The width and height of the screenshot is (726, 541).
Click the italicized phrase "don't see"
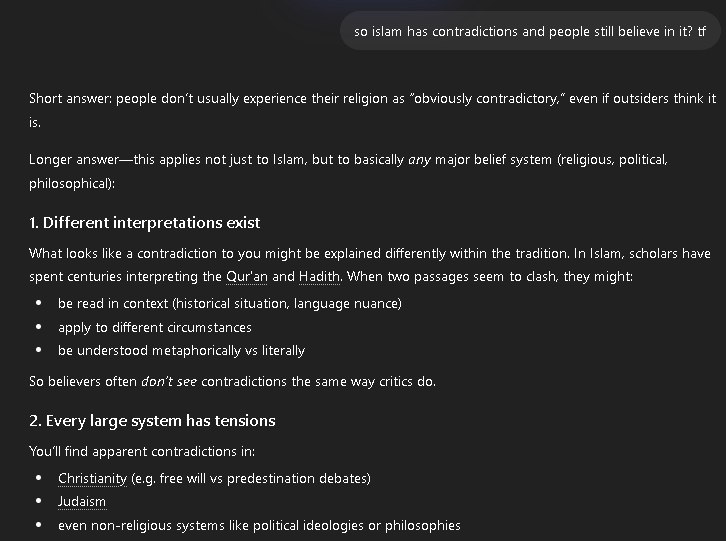click(169, 381)
